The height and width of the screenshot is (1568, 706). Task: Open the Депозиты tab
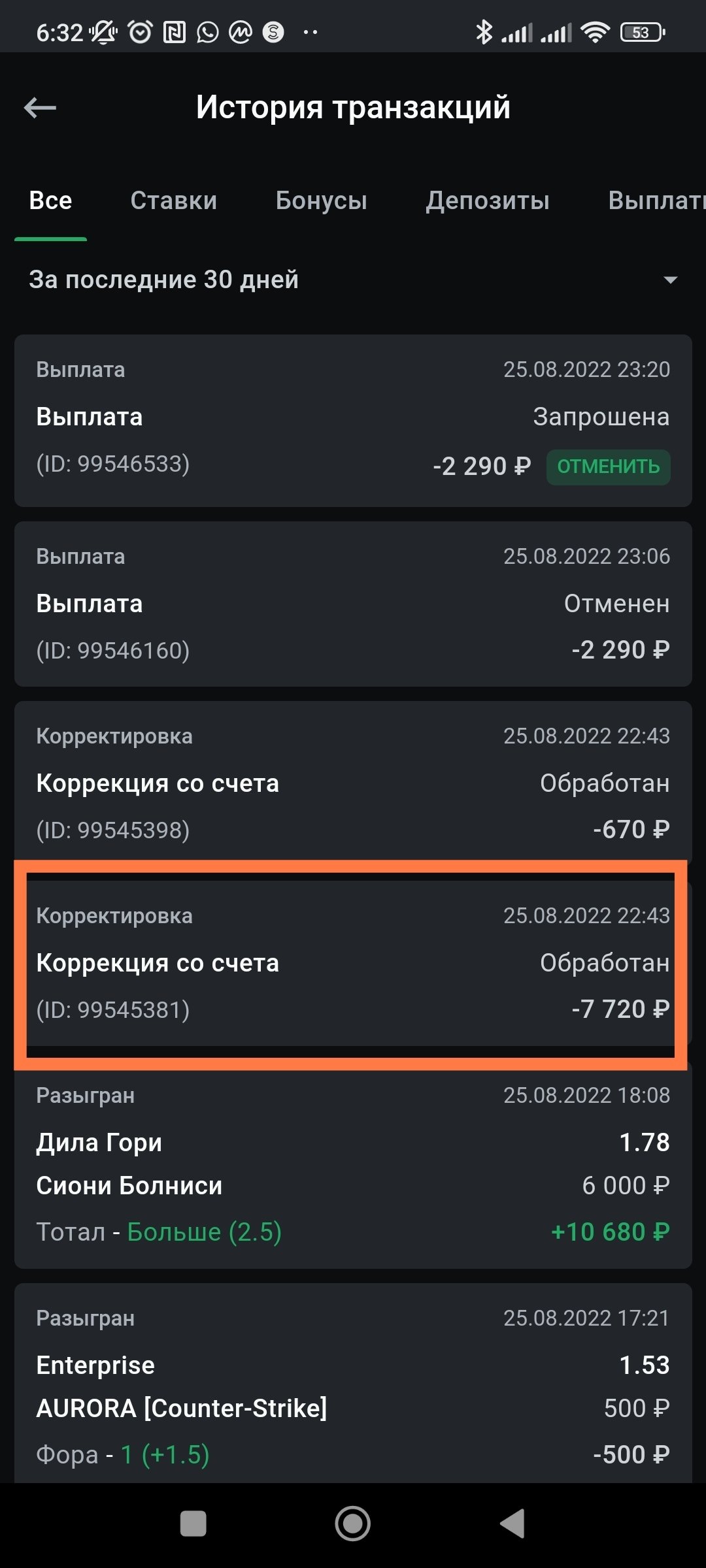pos(488,201)
